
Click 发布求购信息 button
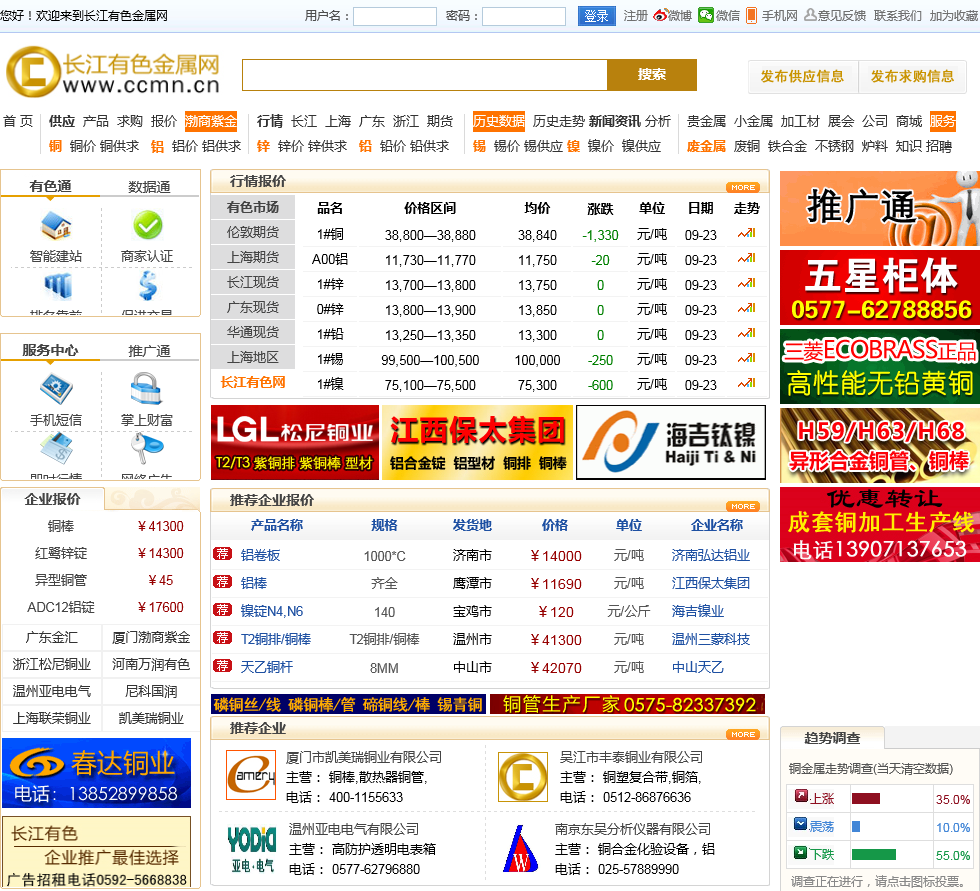click(912, 77)
